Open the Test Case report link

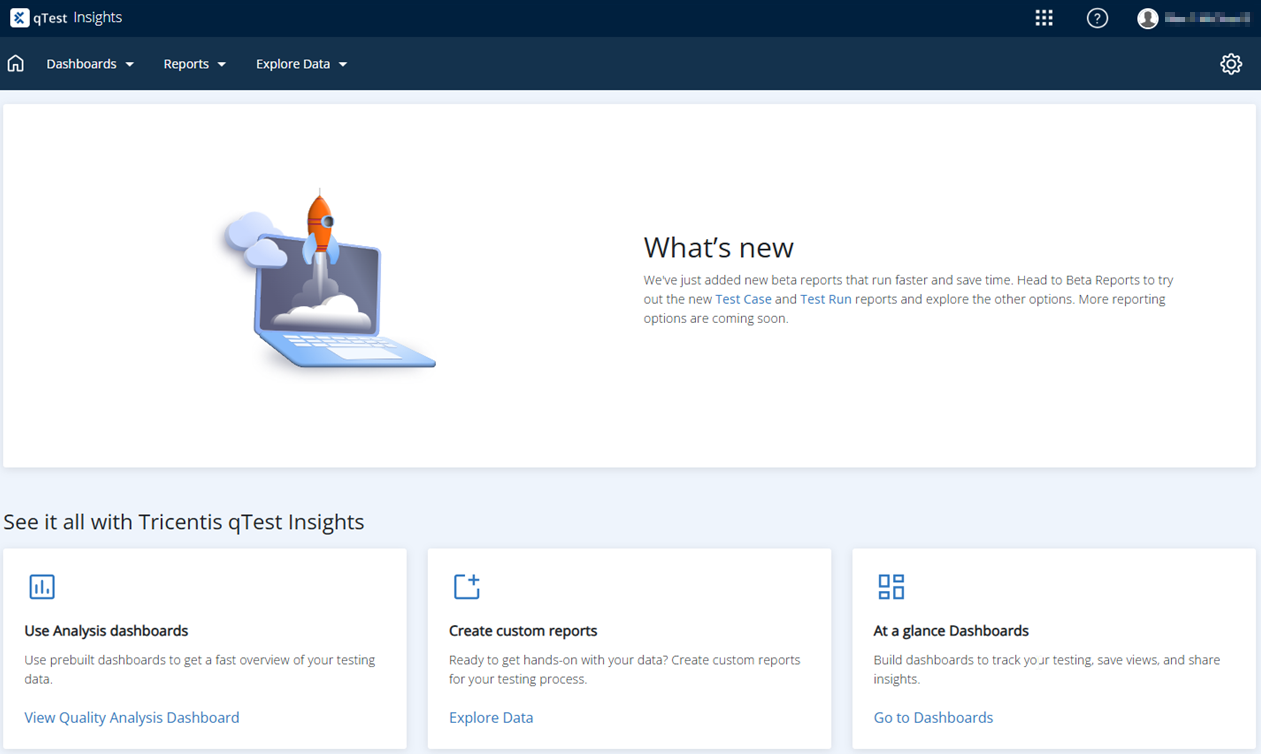click(x=743, y=299)
